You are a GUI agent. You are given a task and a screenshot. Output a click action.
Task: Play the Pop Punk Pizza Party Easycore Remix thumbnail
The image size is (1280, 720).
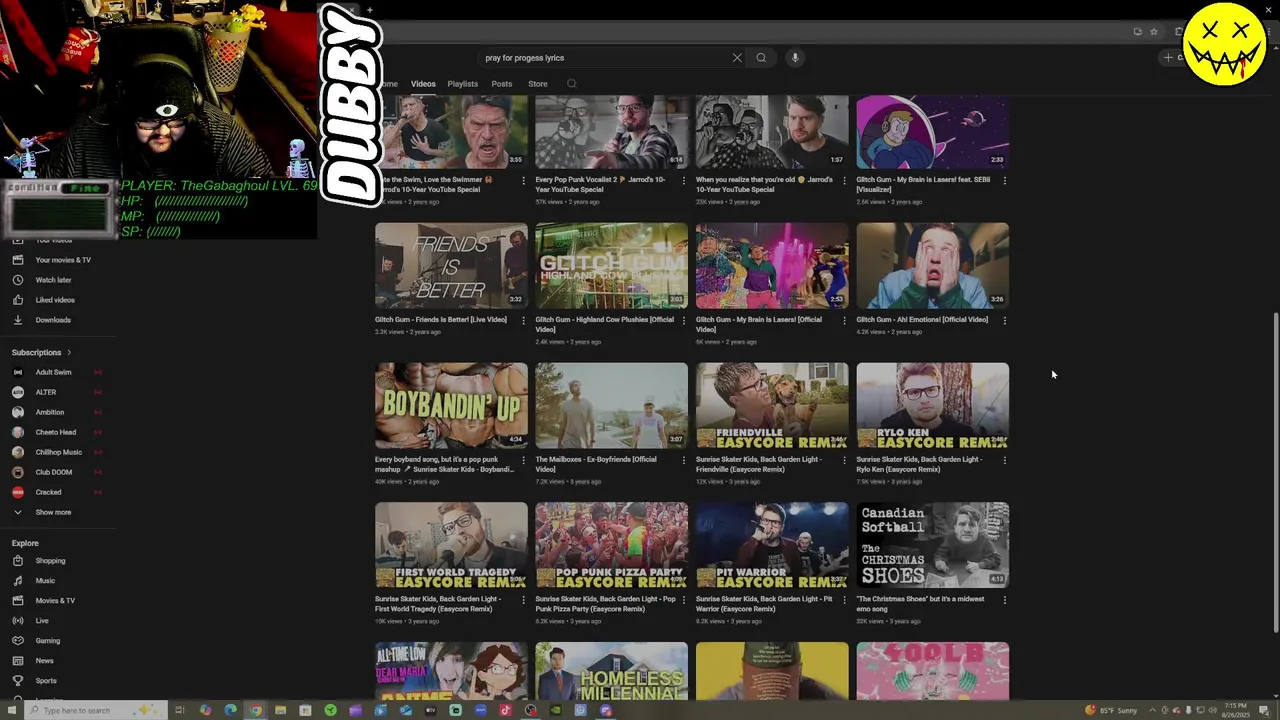coord(611,545)
